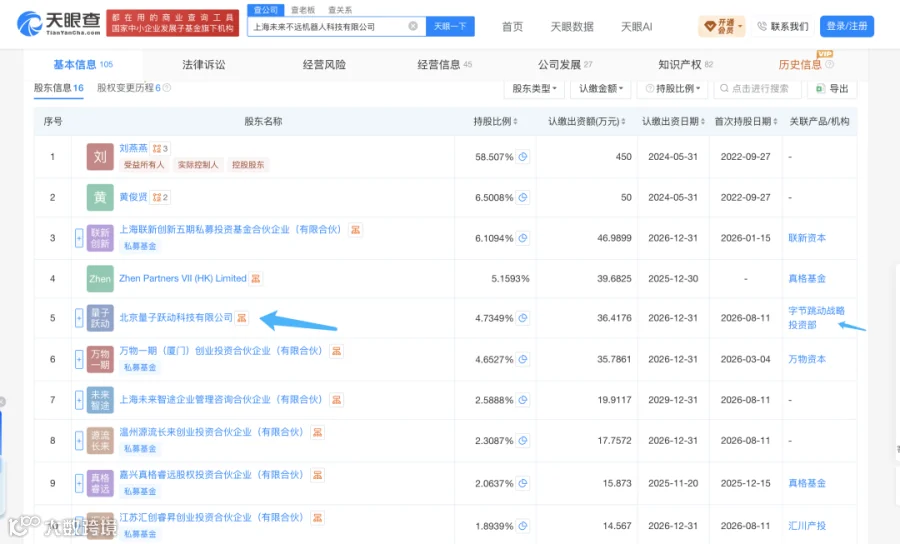The height and width of the screenshot is (544, 900).
Task: Click equity structure icon beside 江苏汇创睿昇
Action: coord(317,518)
